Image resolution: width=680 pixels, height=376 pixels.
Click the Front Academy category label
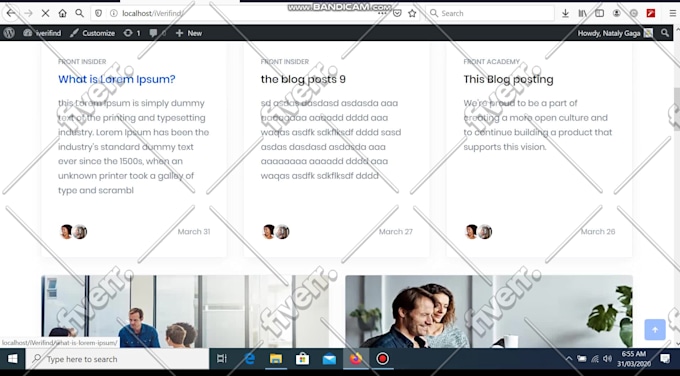tap(491, 62)
